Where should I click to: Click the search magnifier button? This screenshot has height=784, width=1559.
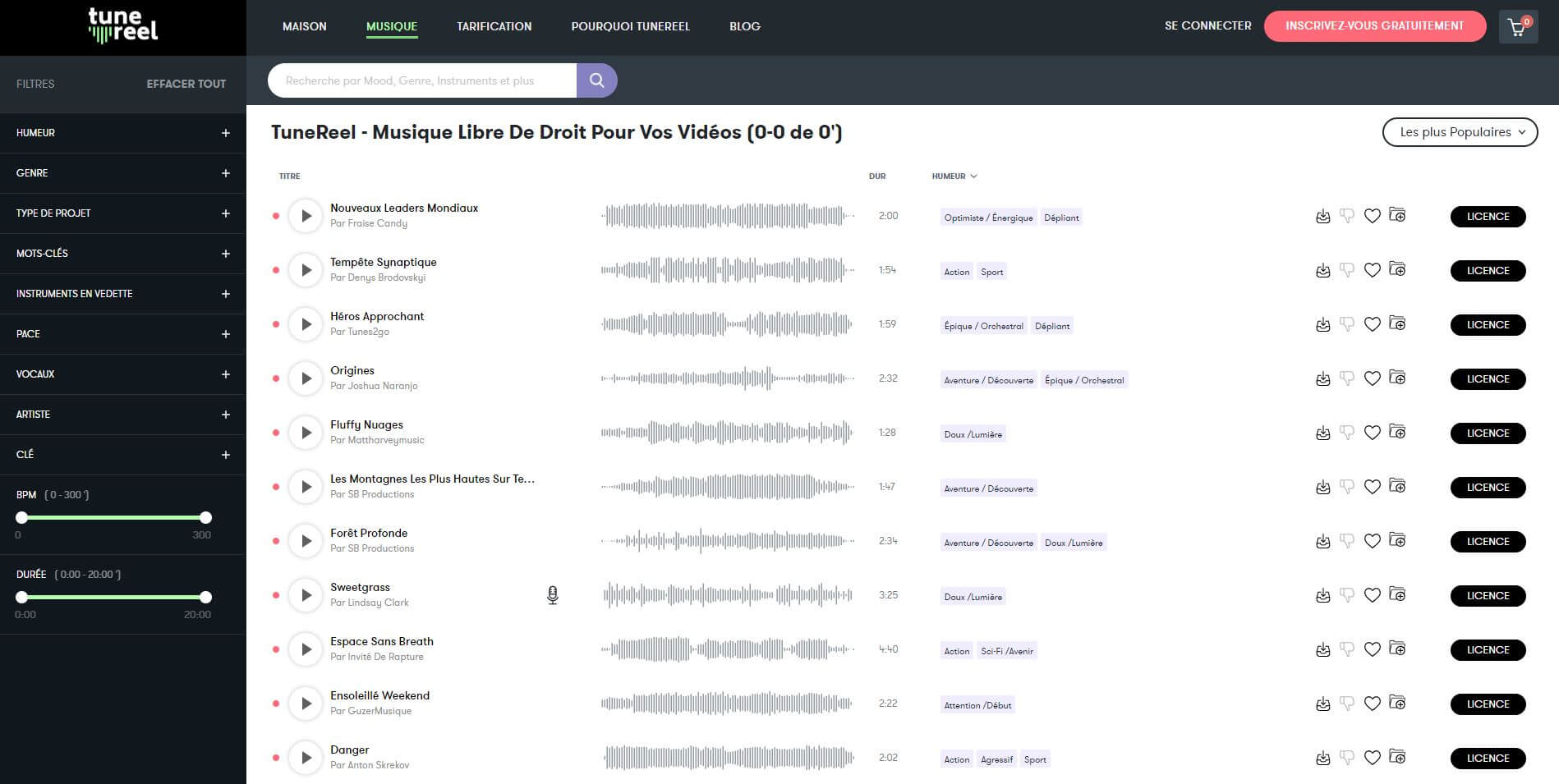pyautogui.click(x=597, y=80)
